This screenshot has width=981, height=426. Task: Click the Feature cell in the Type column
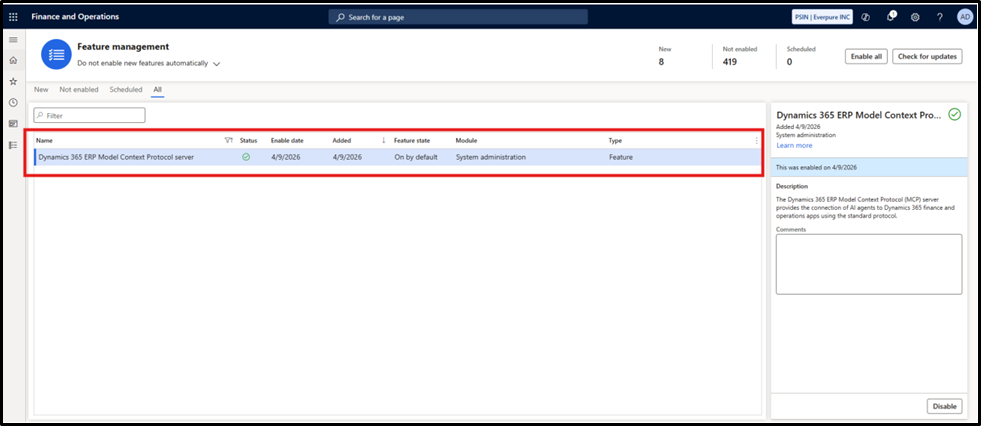tap(621, 157)
